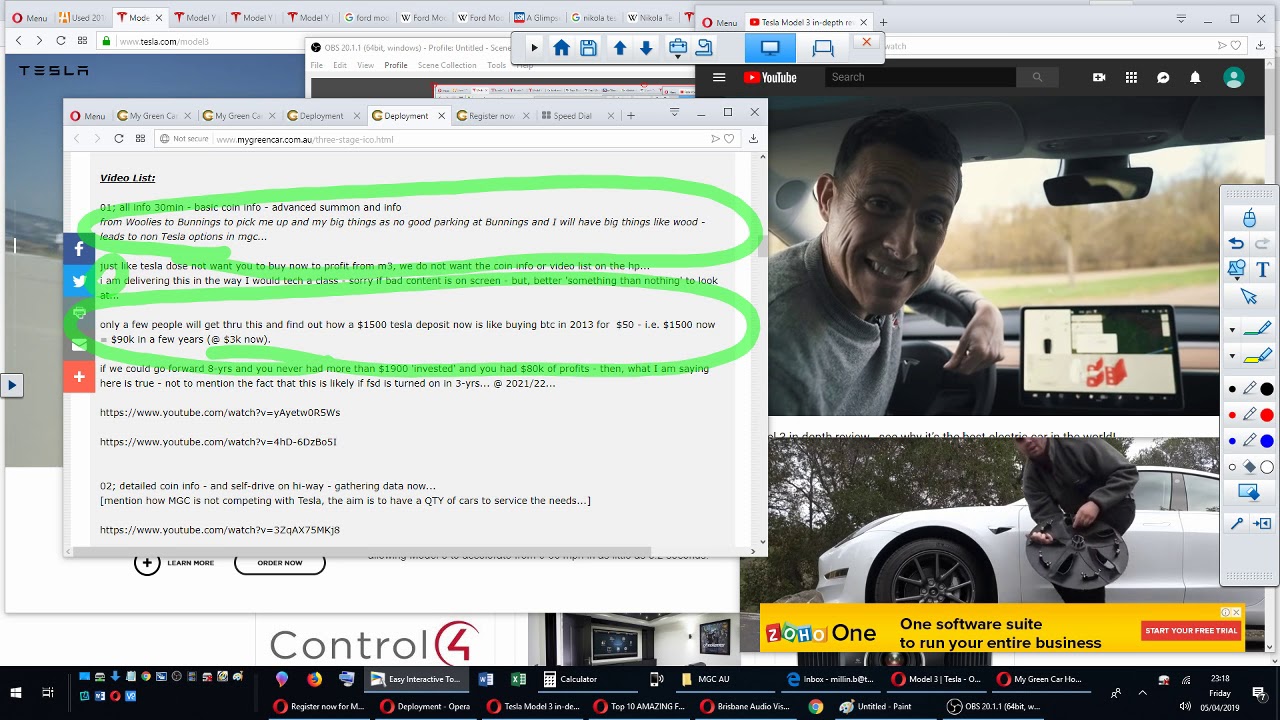Click the undo arrow in annotation palette
Image resolution: width=1280 pixels, height=720 pixels.
[1237, 244]
